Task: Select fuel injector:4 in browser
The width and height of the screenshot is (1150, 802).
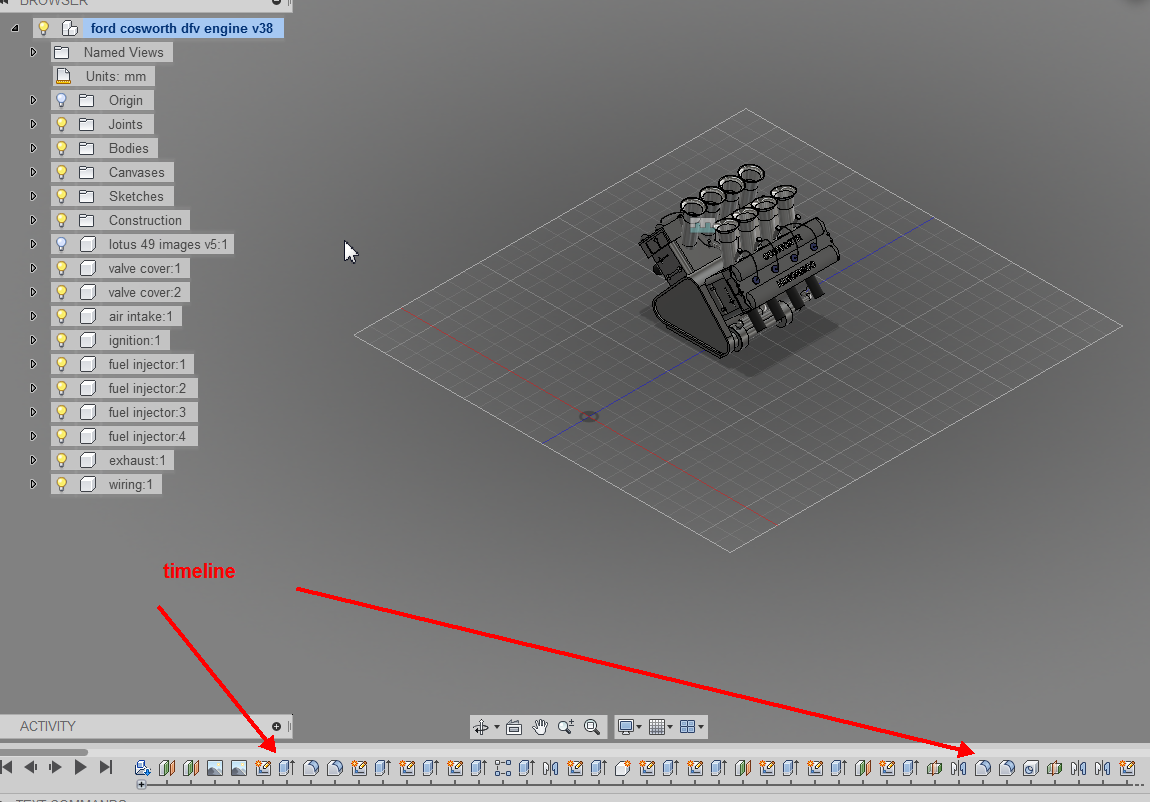Action: pos(124,436)
